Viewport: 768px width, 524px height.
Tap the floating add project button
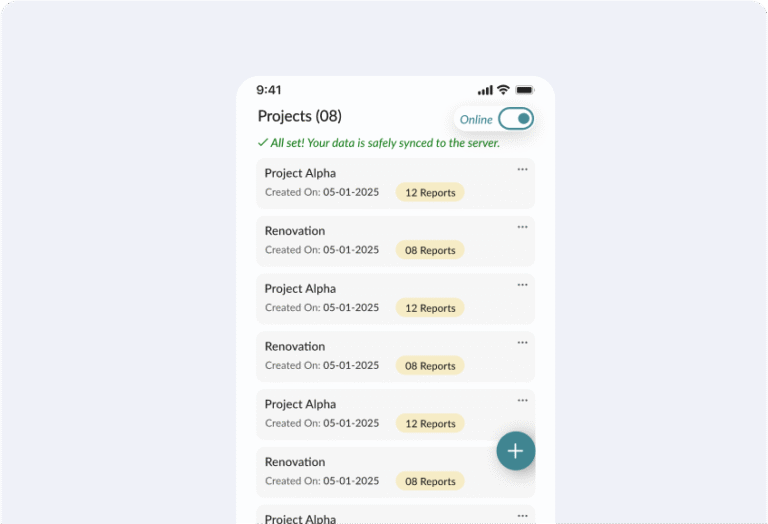click(515, 451)
